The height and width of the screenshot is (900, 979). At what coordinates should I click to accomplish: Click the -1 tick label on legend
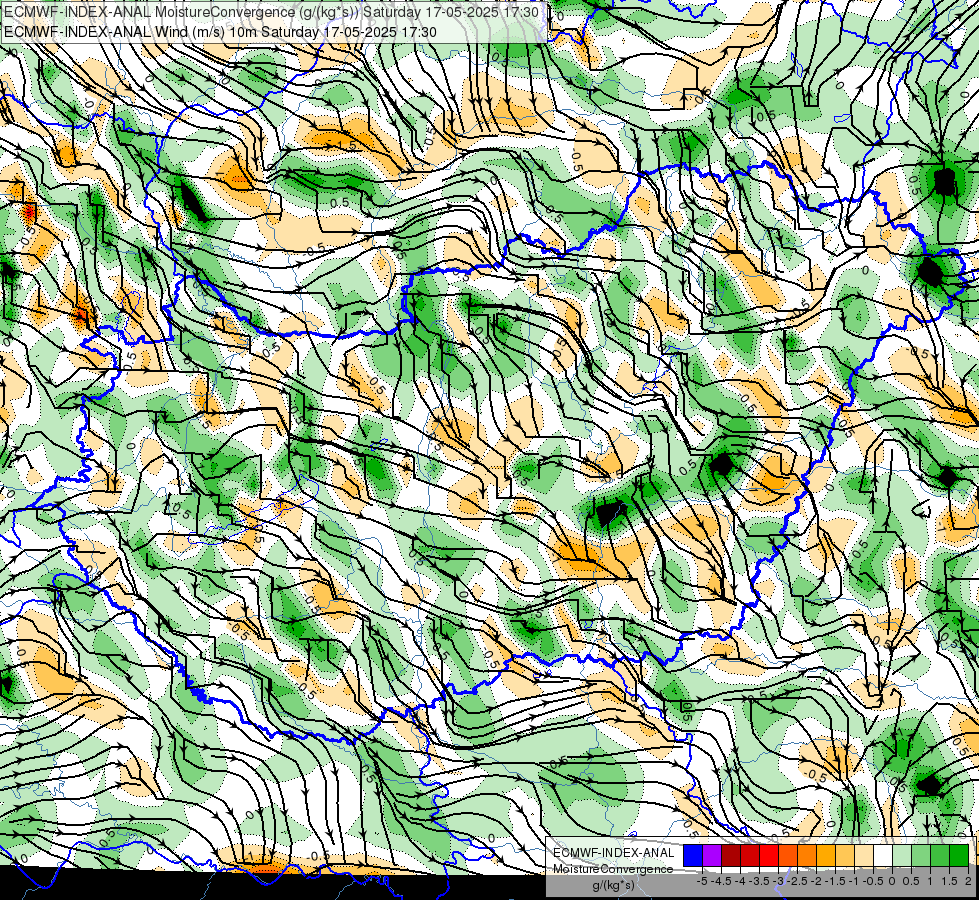click(854, 881)
